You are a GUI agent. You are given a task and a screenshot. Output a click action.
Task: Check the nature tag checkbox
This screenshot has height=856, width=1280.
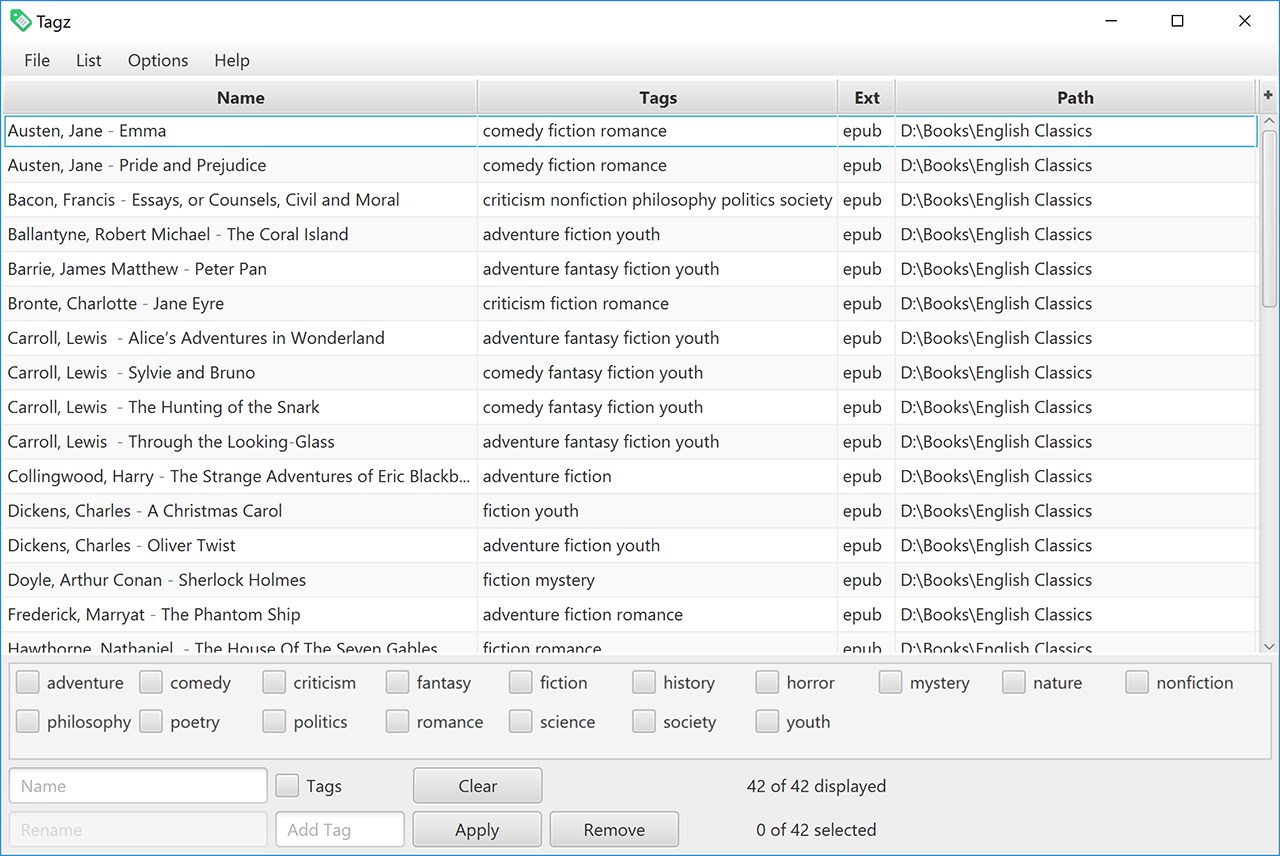(1014, 682)
